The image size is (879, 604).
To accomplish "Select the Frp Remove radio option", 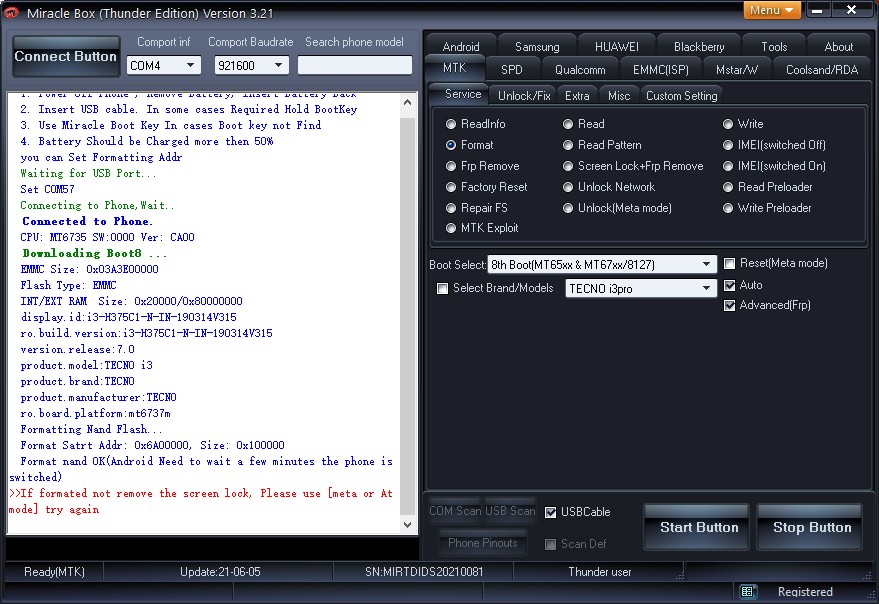I will point(482,166).
